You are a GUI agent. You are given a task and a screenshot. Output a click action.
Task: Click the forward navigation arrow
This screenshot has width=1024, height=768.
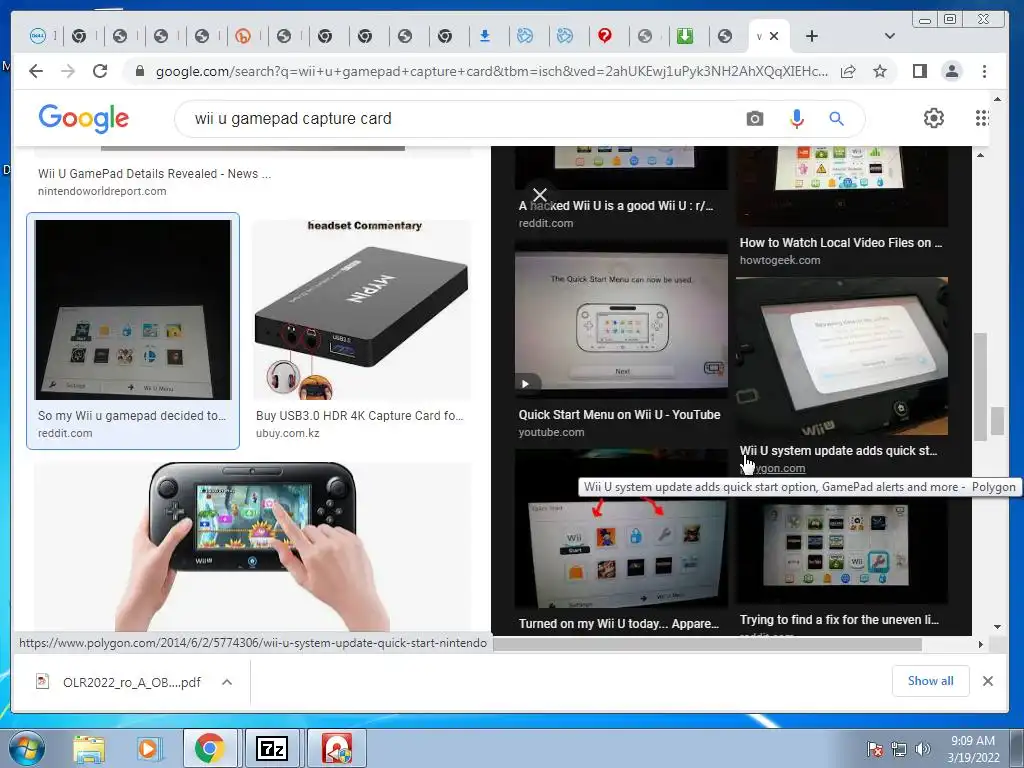68,71
